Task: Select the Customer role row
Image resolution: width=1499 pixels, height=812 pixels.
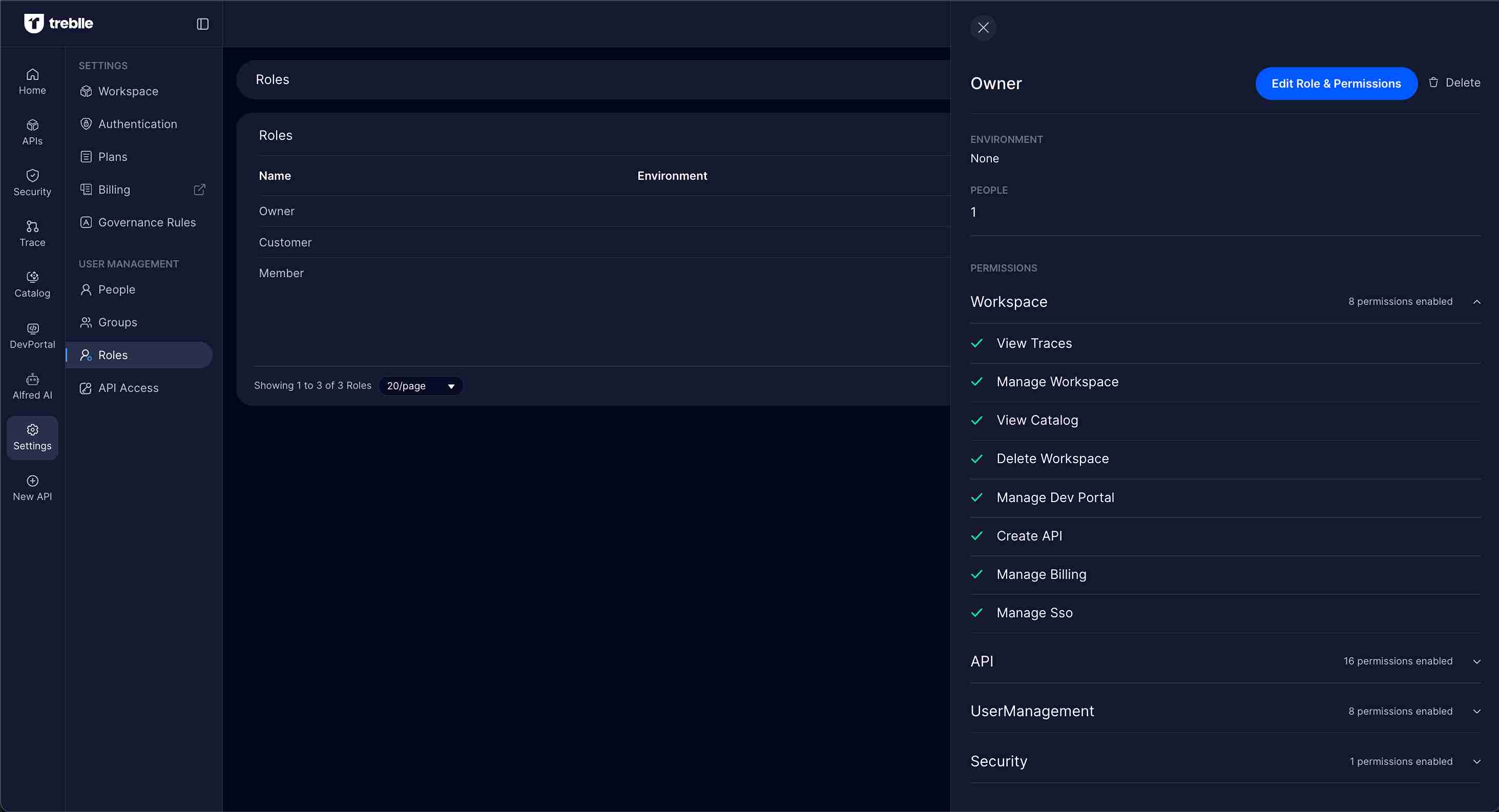Action: 285,242
